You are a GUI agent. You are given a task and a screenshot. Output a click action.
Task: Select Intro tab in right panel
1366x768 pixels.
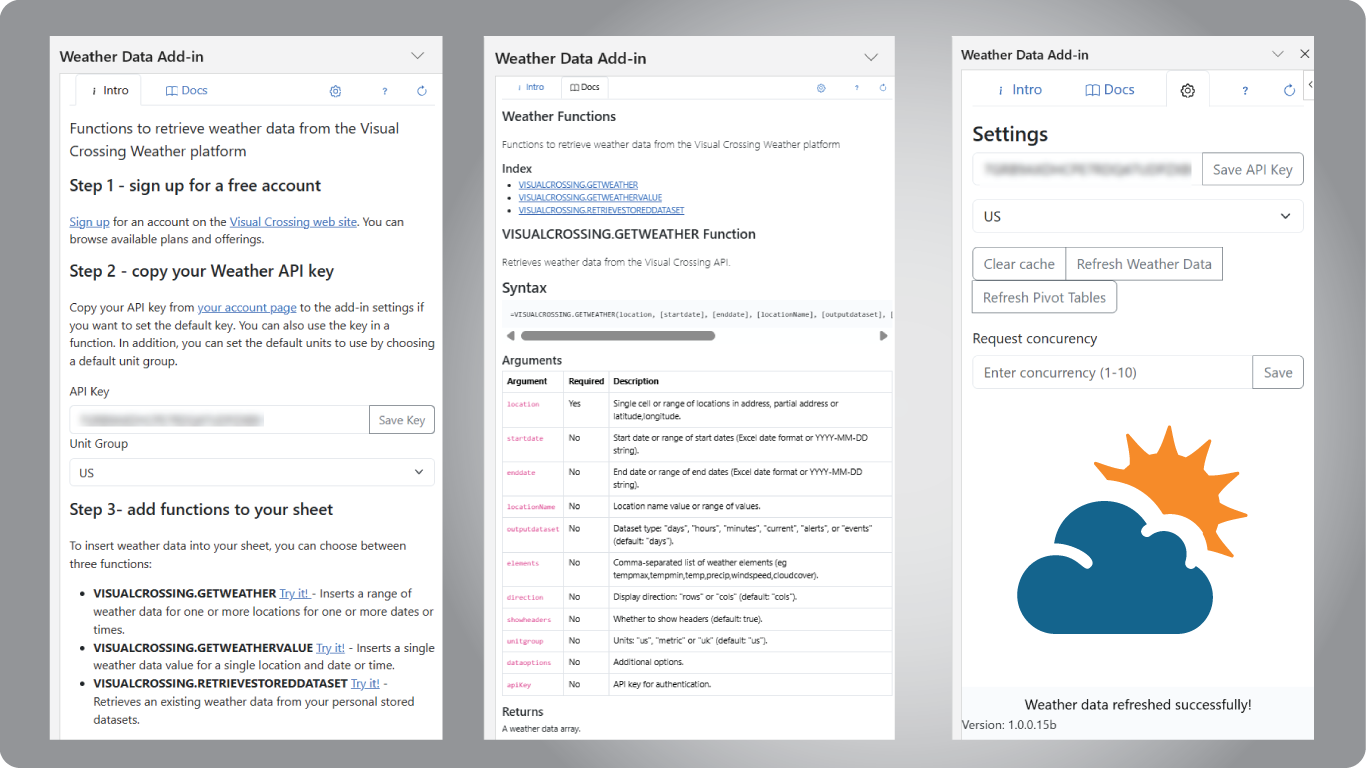pos(1019,89)
